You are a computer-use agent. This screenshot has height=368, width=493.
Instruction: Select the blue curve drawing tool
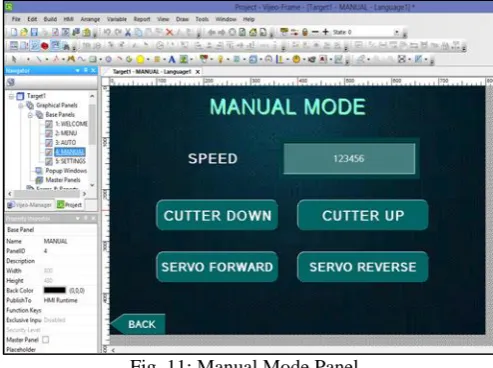81,59
